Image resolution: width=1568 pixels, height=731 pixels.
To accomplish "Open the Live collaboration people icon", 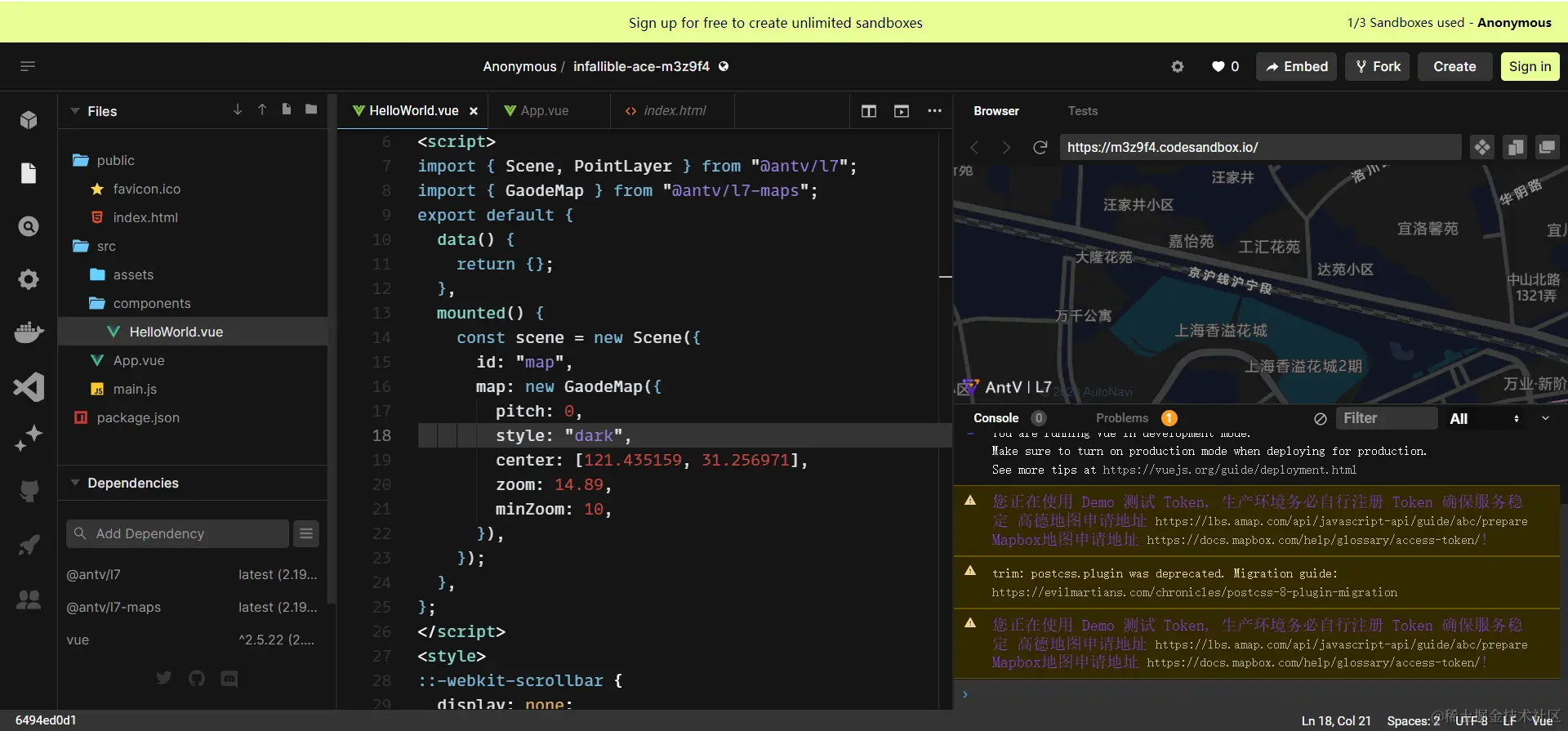I will [29, 600].
